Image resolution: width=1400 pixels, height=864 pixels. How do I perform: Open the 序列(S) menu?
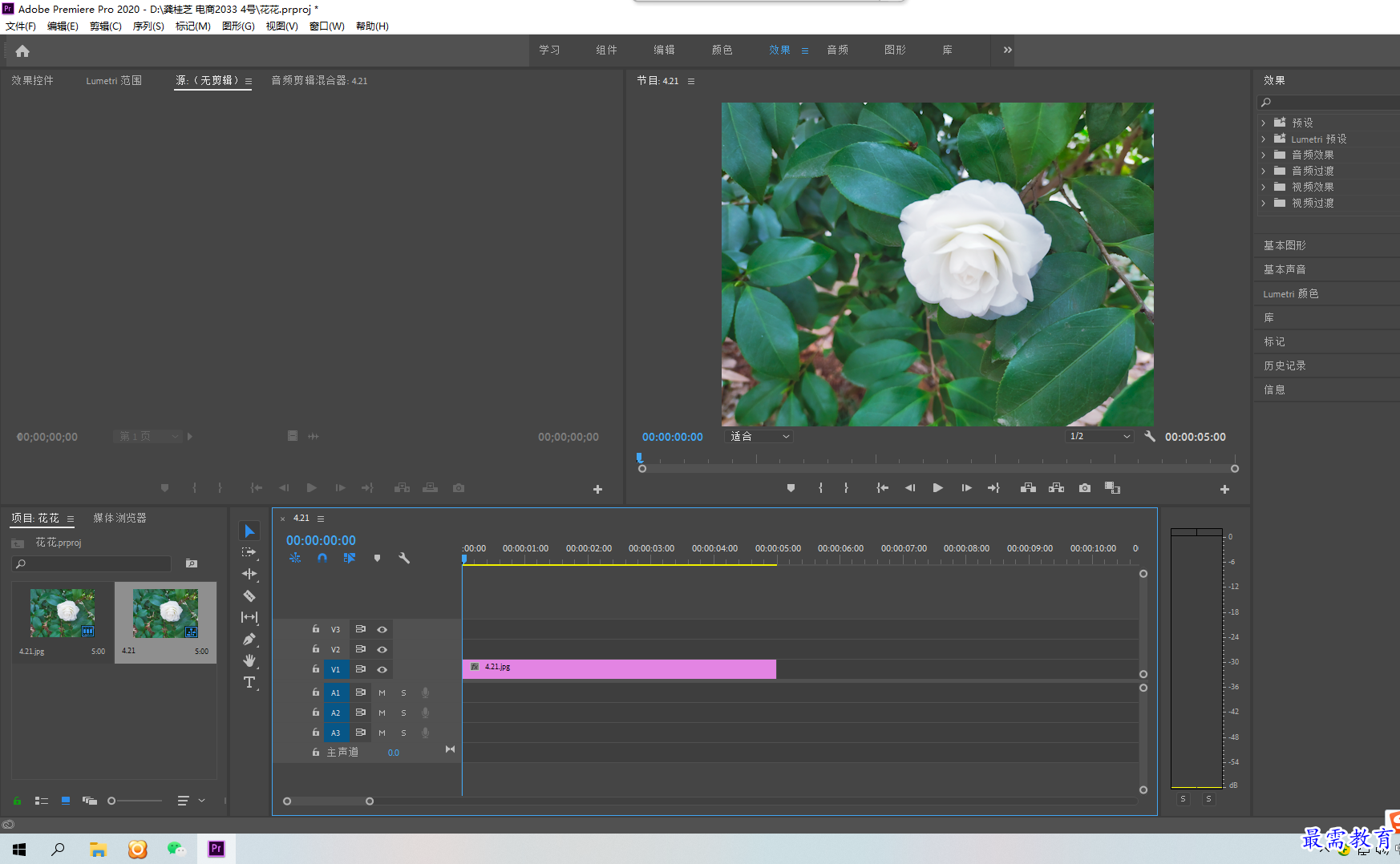[x=148, y=26]
